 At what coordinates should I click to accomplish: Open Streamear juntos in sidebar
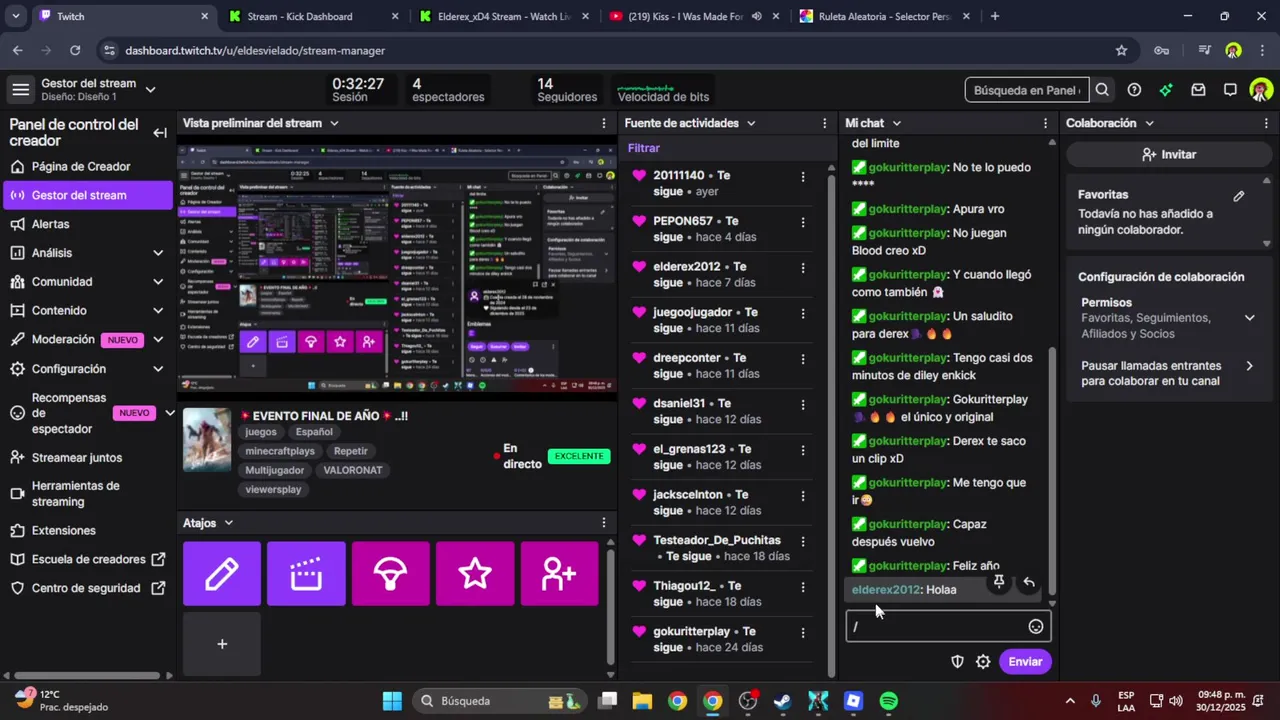(77, 458)
